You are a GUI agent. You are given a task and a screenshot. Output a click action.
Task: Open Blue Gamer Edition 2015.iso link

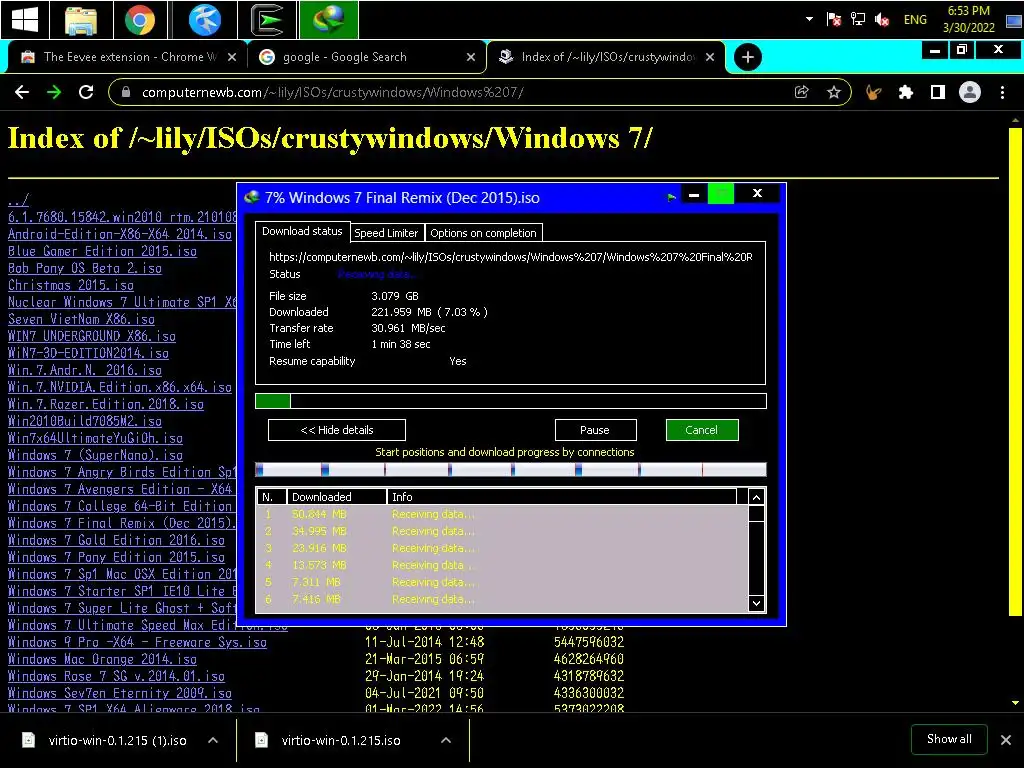(103, 251)
